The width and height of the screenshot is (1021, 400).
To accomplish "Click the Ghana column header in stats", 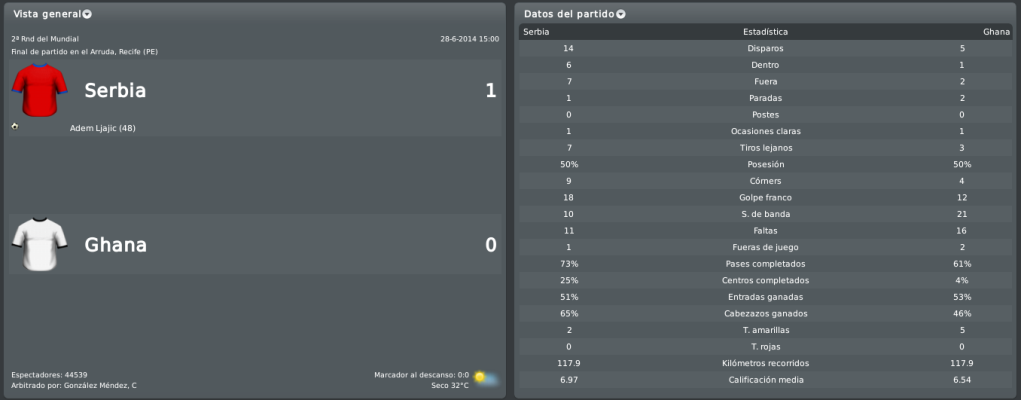I will coord(996,32).
